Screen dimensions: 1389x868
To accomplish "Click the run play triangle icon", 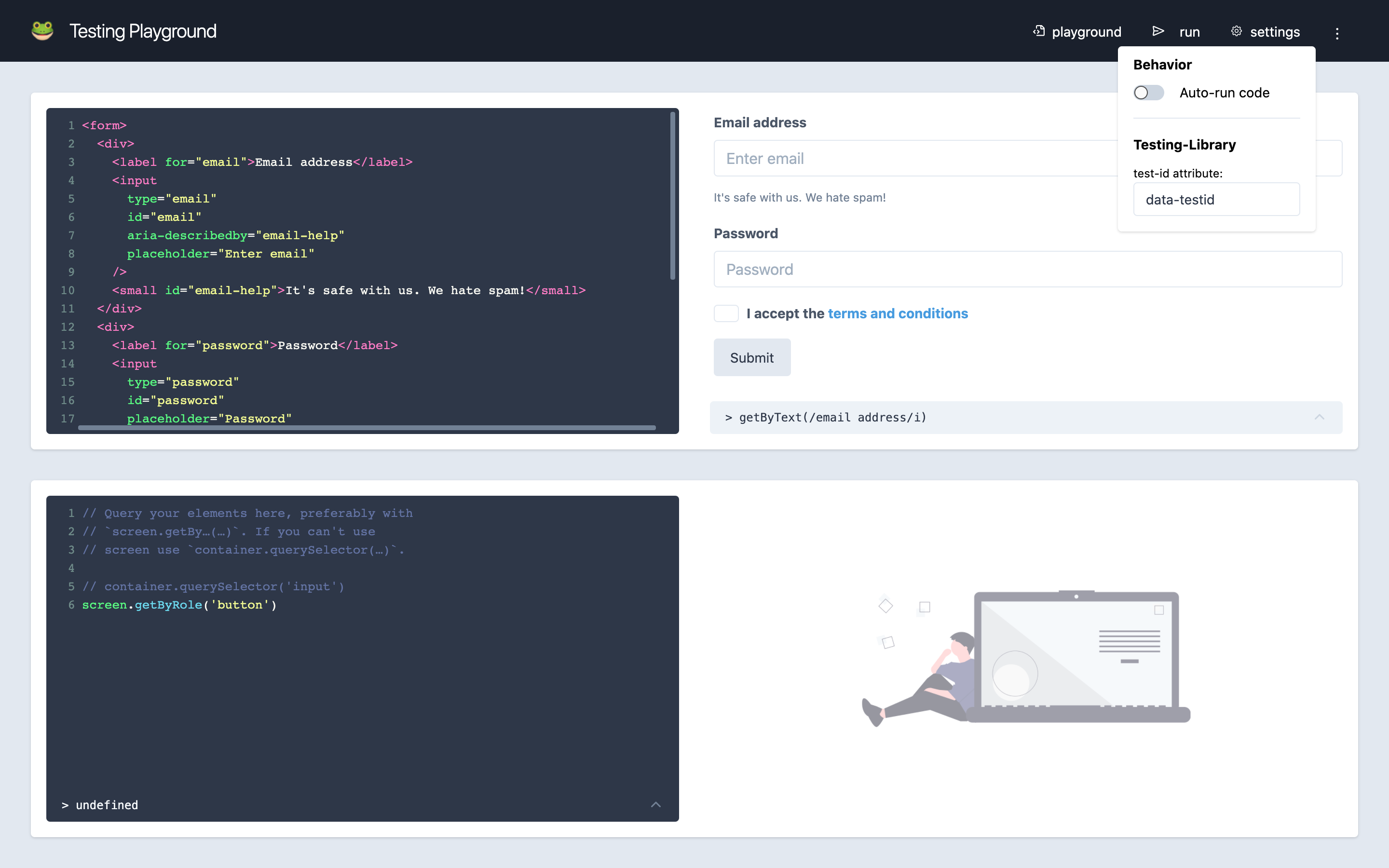I will pyautogui.click(x=1157, y=31).
